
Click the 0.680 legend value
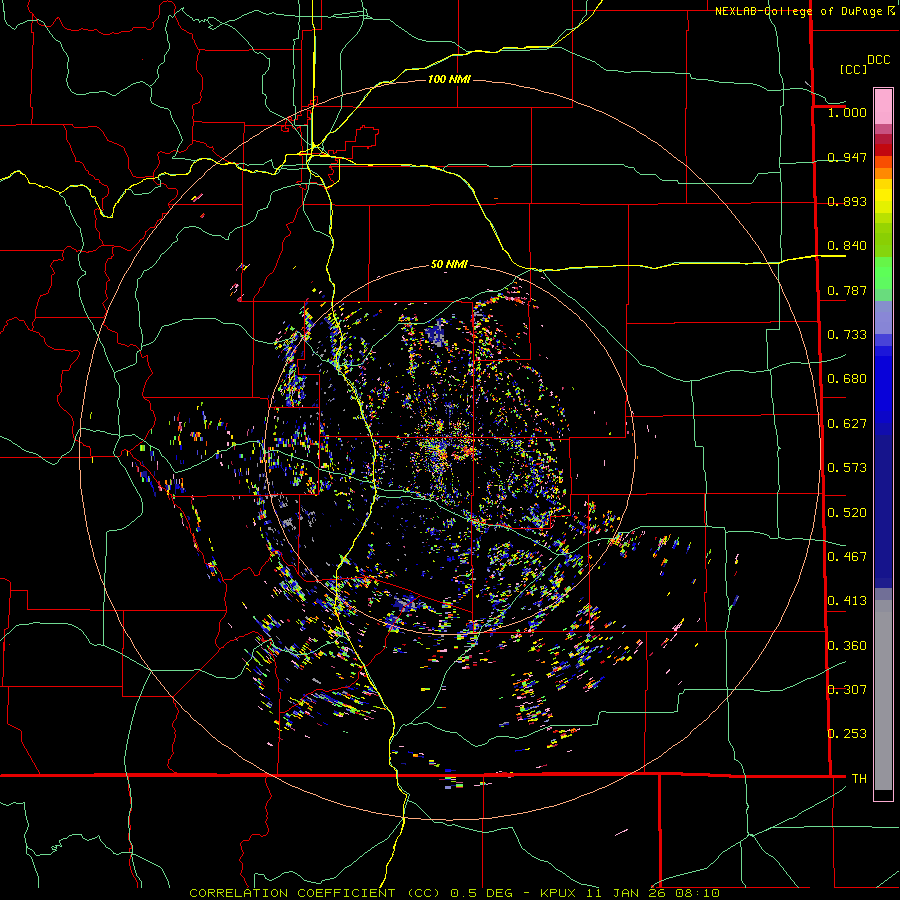847,379
